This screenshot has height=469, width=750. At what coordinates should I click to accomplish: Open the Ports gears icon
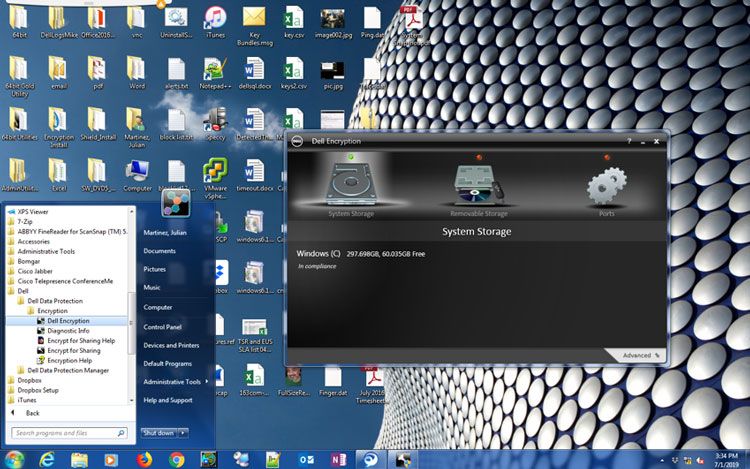607,185
